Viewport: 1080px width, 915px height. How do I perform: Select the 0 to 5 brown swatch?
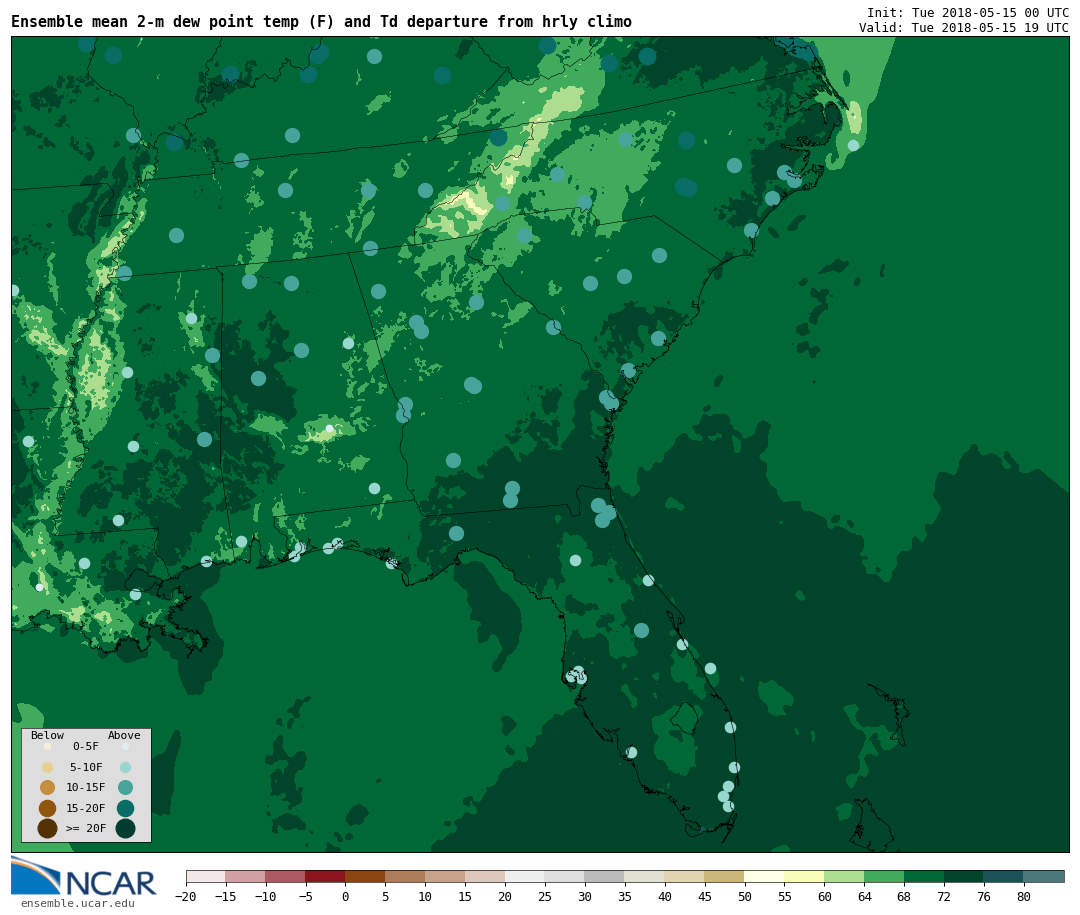(366, 876)
